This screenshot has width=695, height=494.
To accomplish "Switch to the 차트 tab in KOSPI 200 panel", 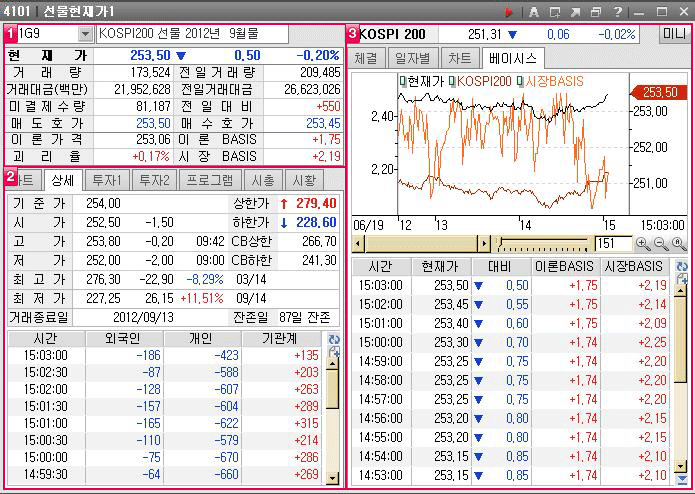I will 459,58.
